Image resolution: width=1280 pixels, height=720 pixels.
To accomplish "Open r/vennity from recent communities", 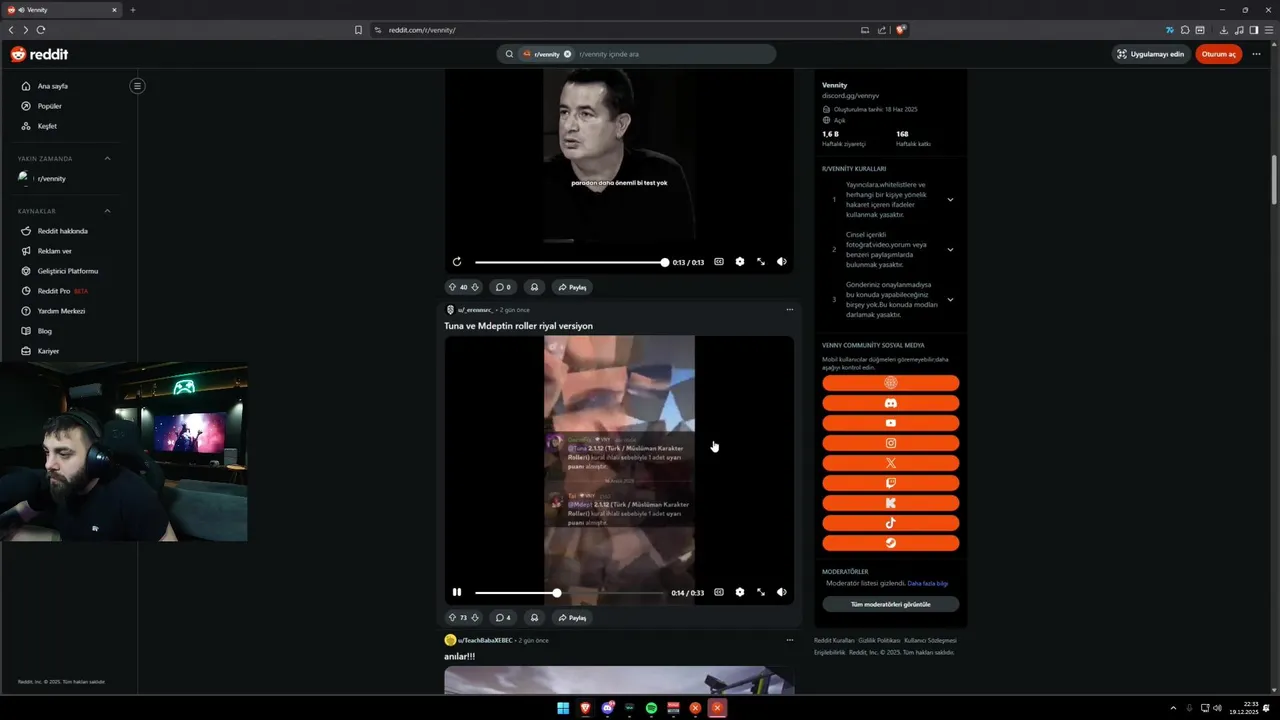I will pos(51,178).
